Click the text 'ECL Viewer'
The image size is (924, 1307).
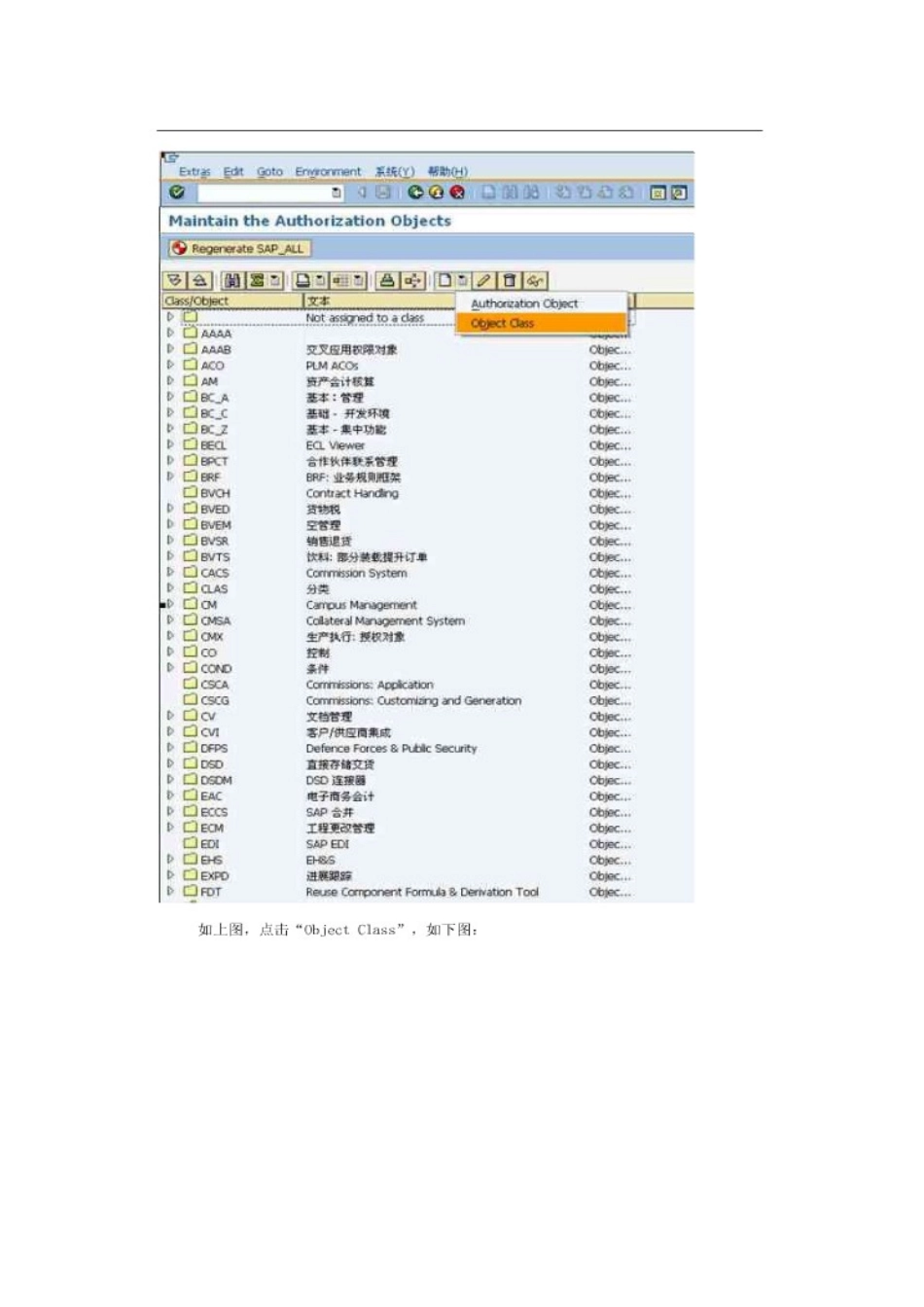pos(336,445)
